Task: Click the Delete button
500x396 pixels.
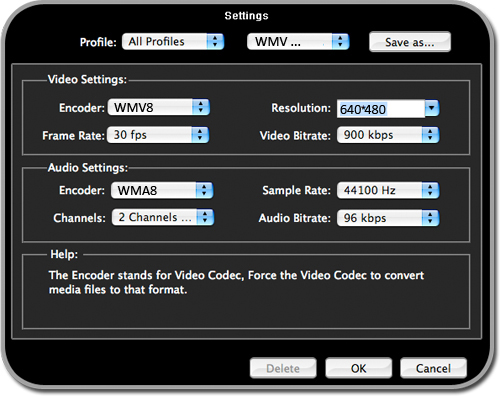Action: tap(283, 368)
